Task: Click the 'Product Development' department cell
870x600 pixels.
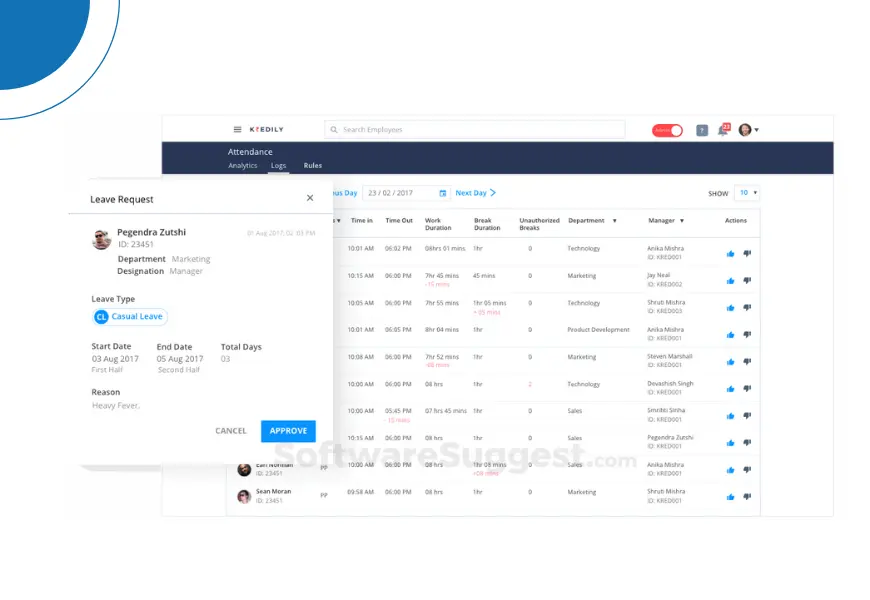Action: click(598, 330)
